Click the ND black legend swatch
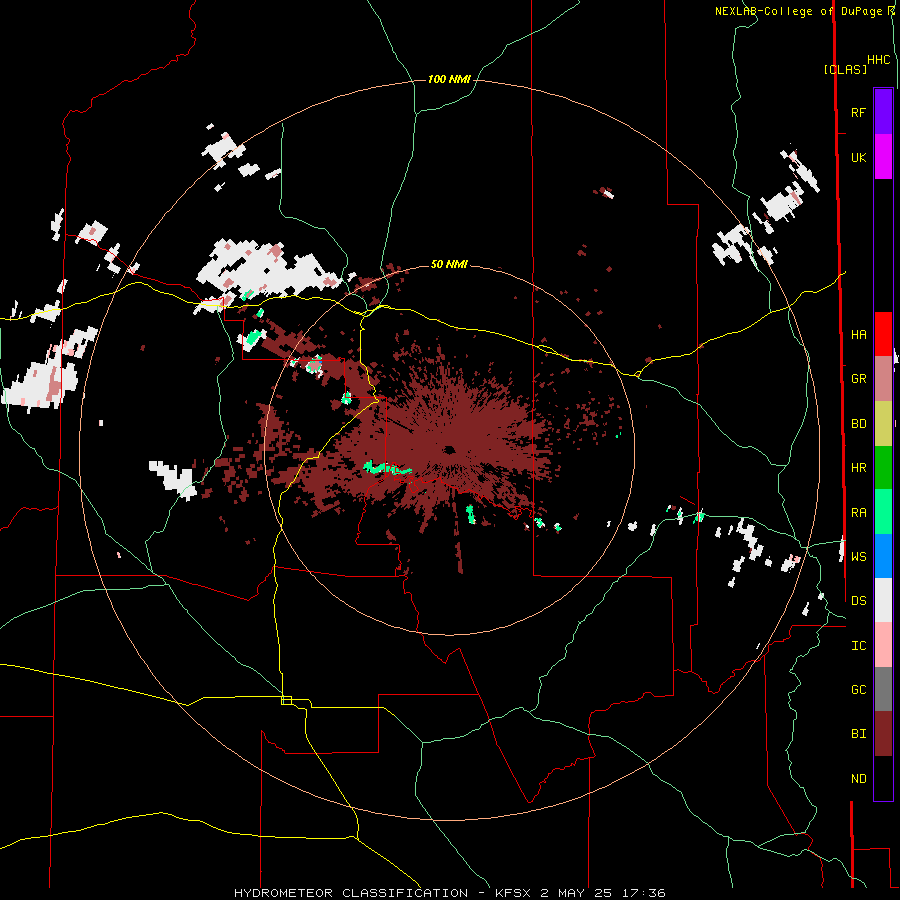Viewport: 900px width, 900px height. 883,778
